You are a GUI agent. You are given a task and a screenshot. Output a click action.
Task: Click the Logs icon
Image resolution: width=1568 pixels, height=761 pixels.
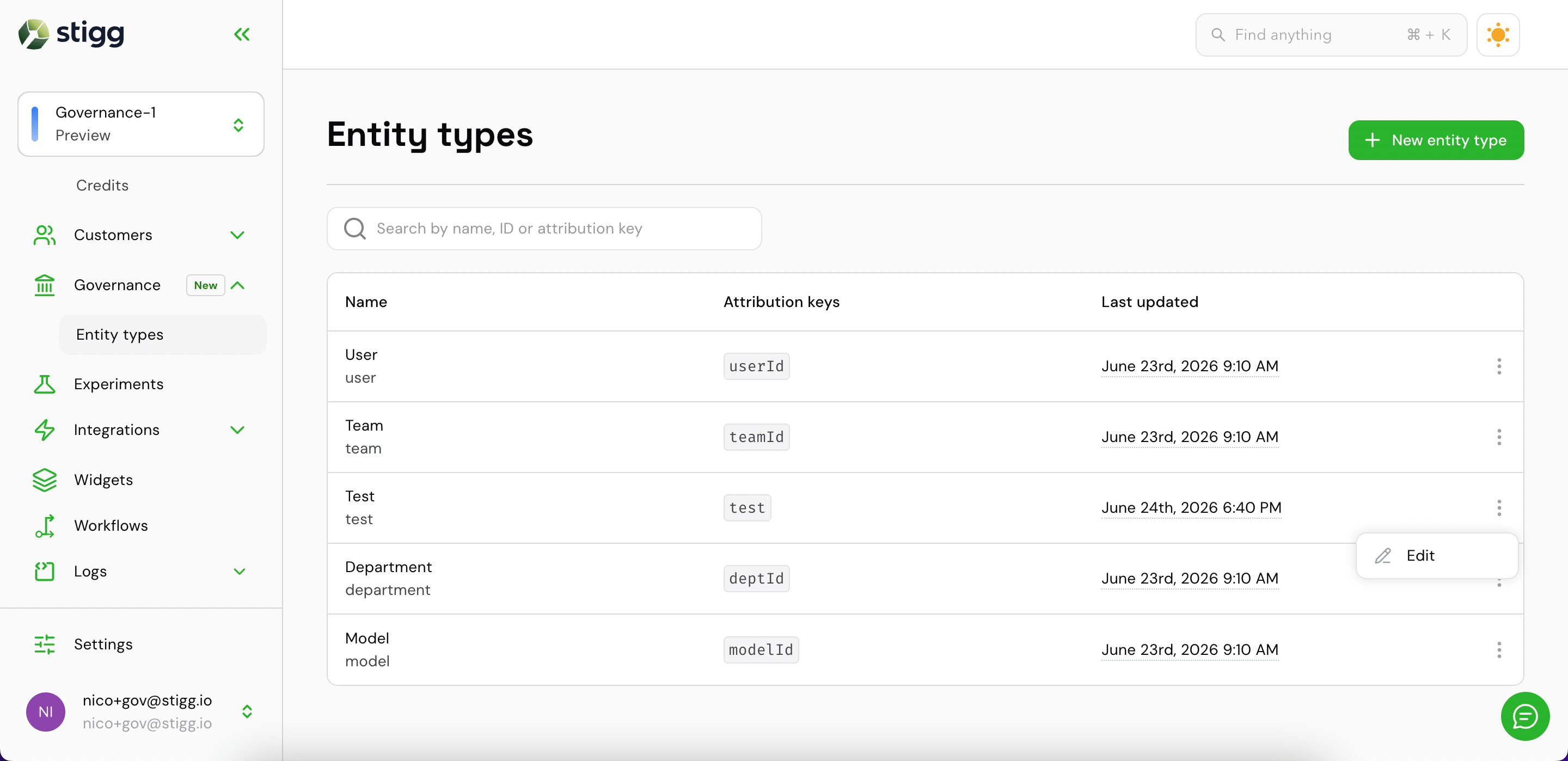[45, 572]
